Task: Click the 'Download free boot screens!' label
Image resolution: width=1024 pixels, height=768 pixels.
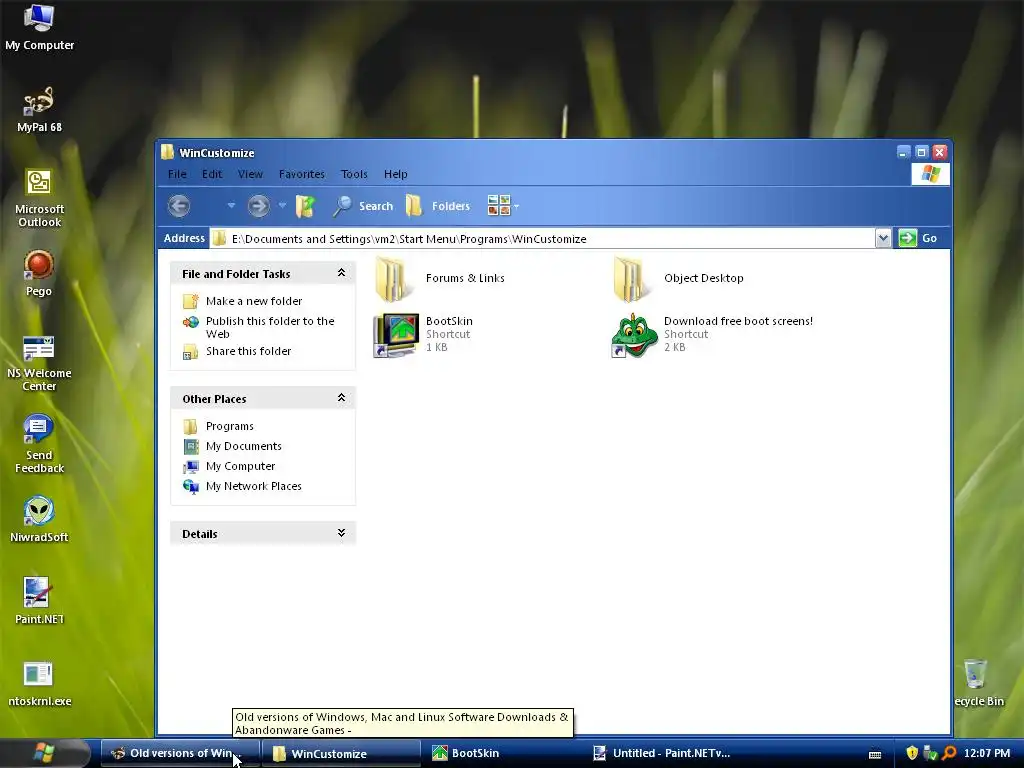Action: (738, 321)
